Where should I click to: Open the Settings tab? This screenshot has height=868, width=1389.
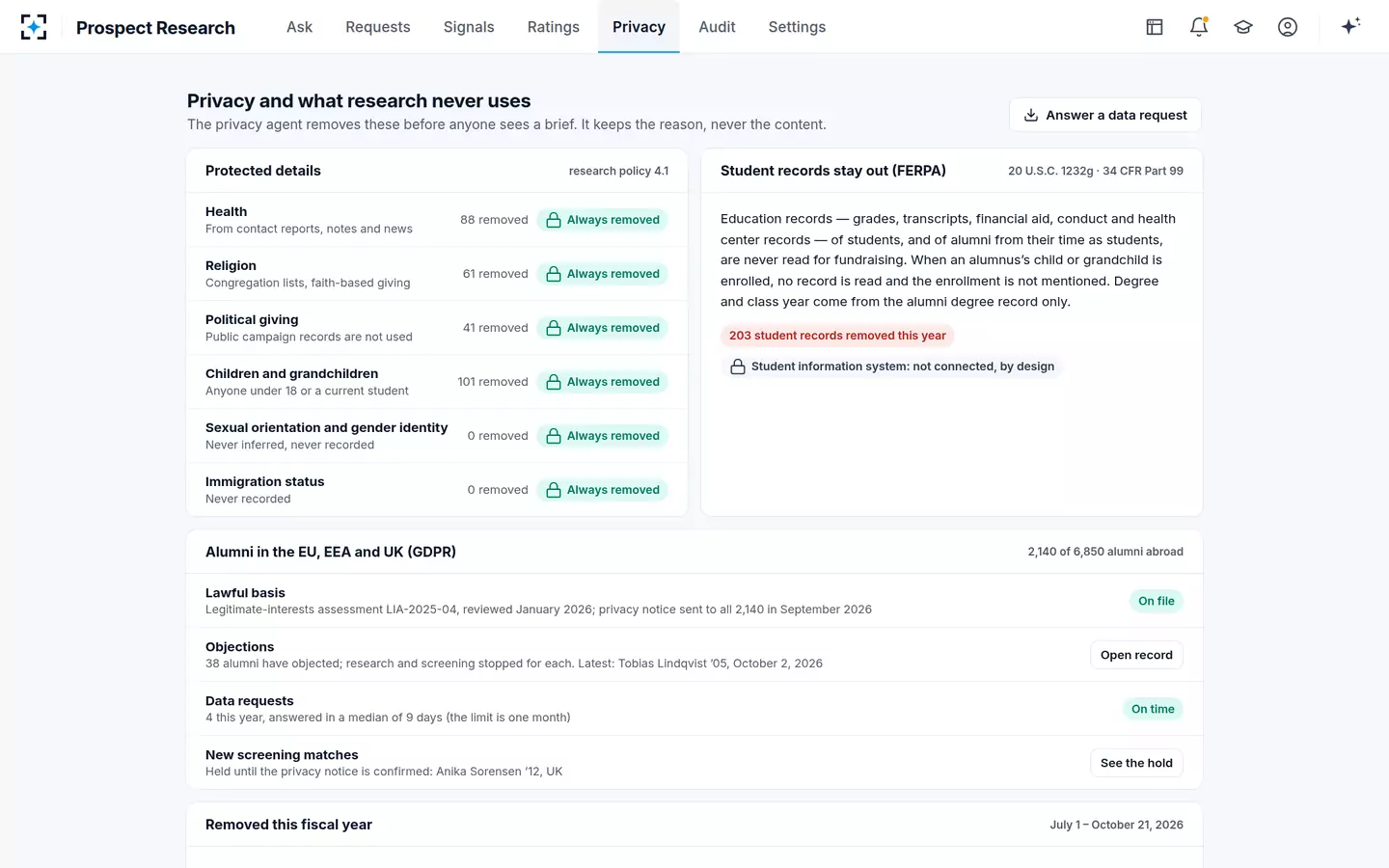click(797, 27)
